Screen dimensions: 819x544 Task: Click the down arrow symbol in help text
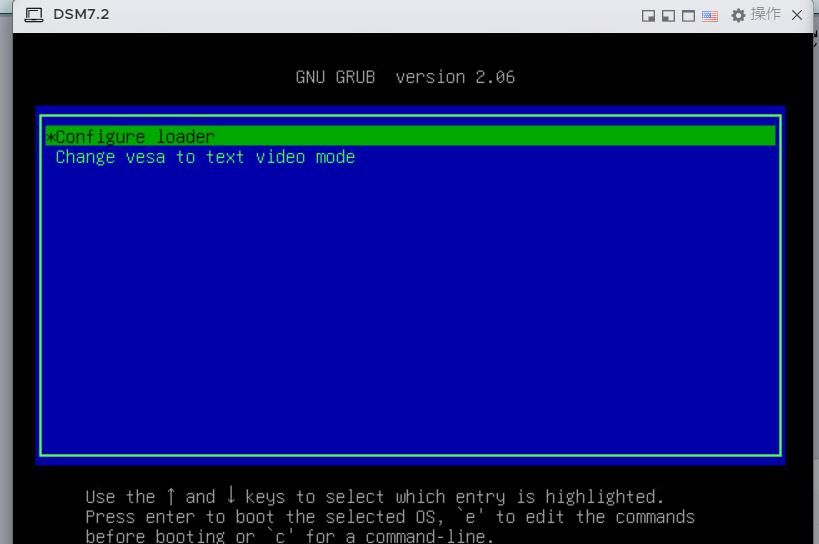231,497
